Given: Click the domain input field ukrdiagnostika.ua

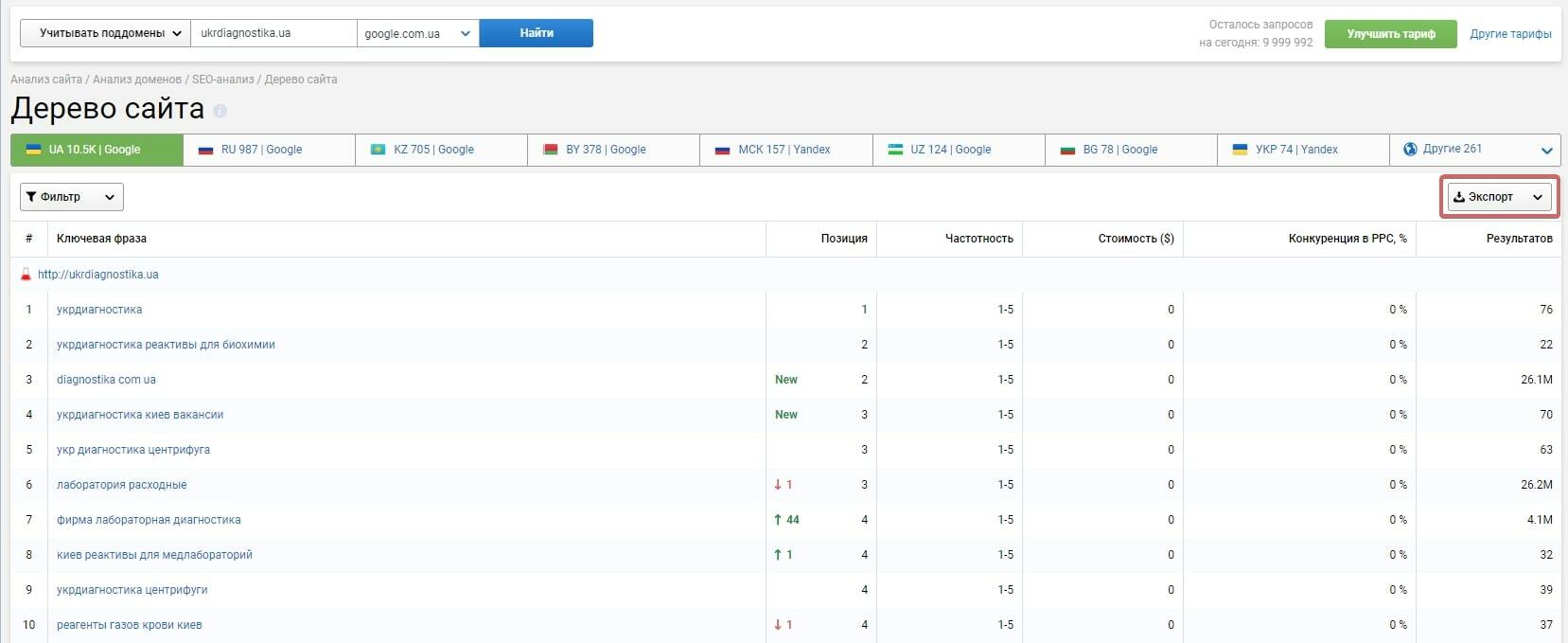Looking at the screenshot, I should point(273,33).
